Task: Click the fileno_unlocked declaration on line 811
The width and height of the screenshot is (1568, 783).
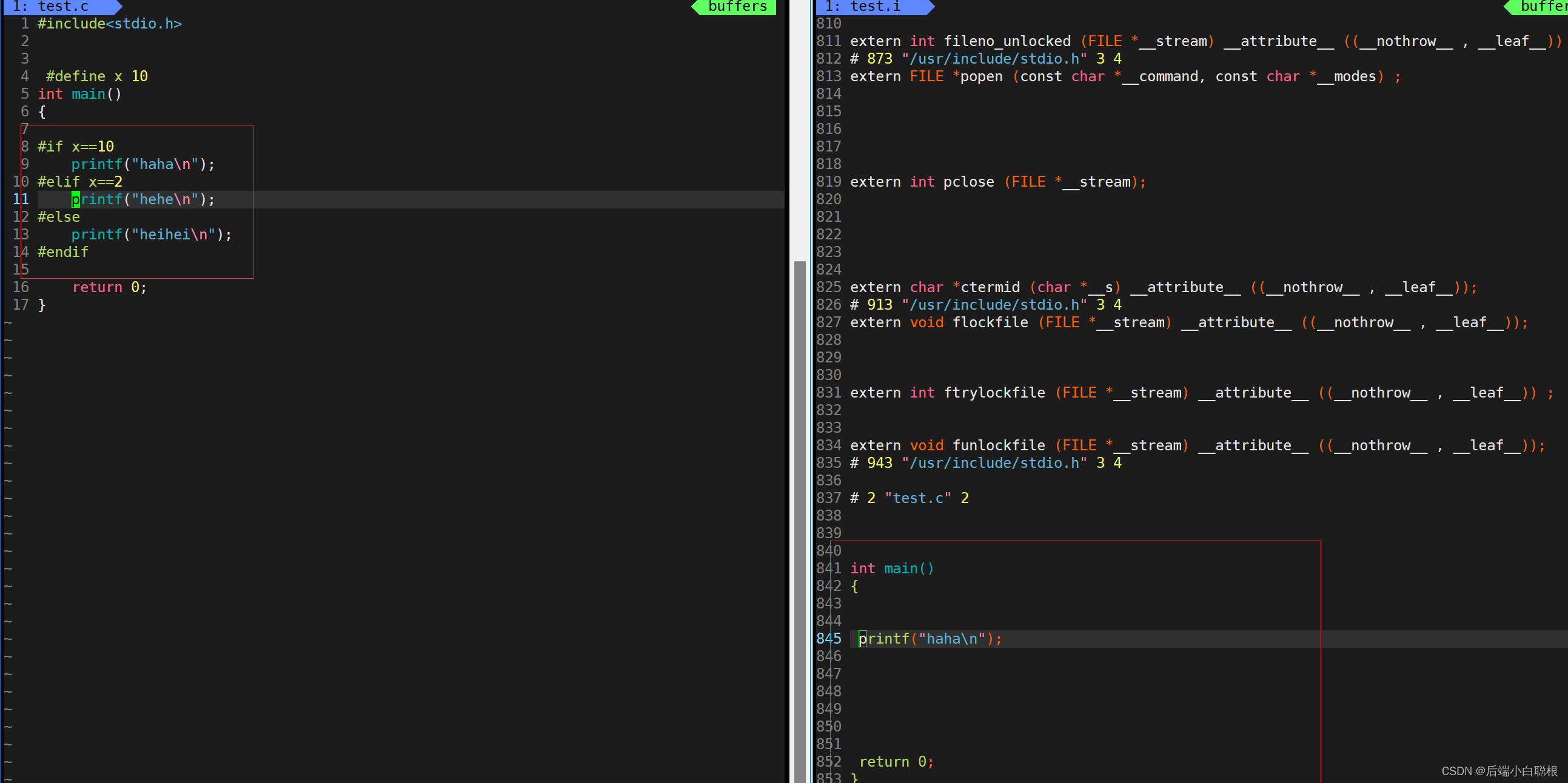Action: click(1206, 41)
